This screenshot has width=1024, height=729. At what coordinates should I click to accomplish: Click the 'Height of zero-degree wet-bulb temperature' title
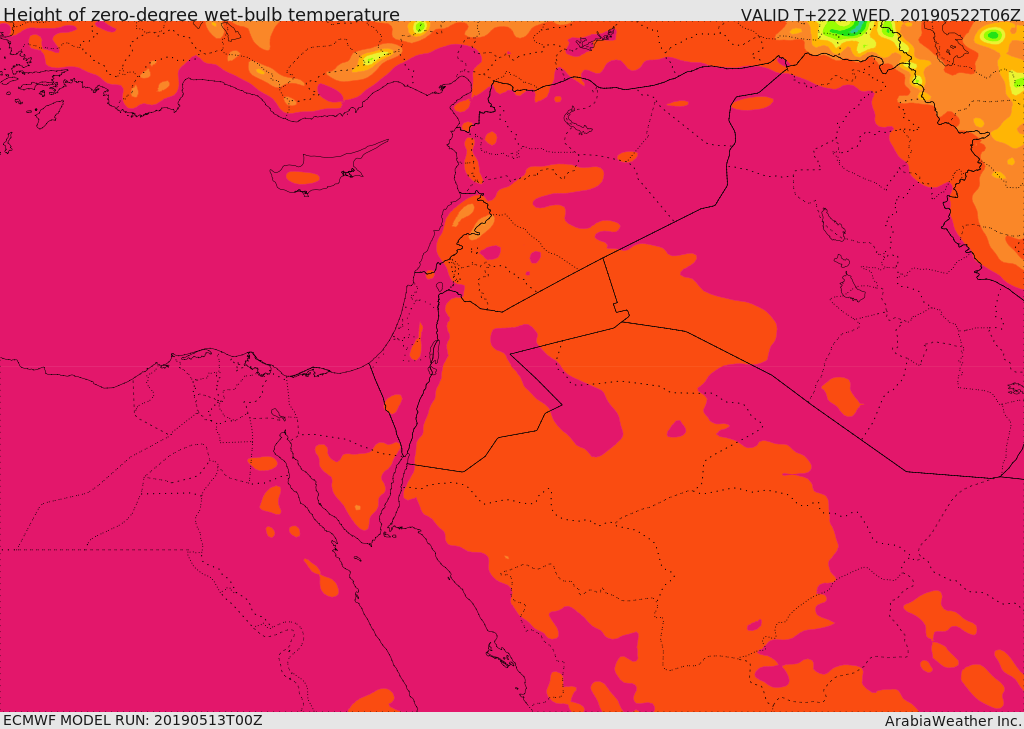pos(201,14)
